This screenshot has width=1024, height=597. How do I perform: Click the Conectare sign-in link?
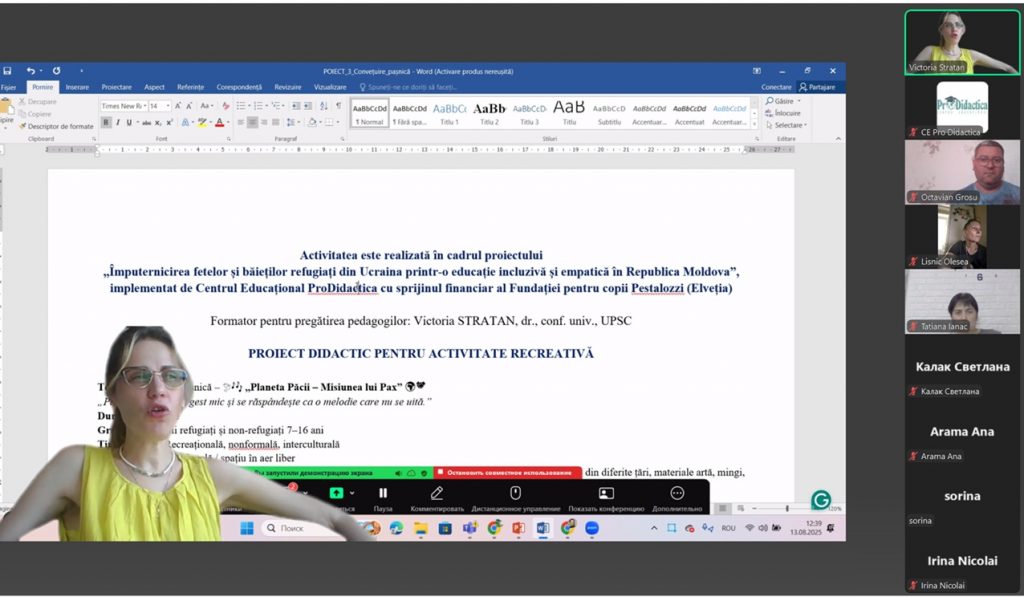tap(776, 87)
